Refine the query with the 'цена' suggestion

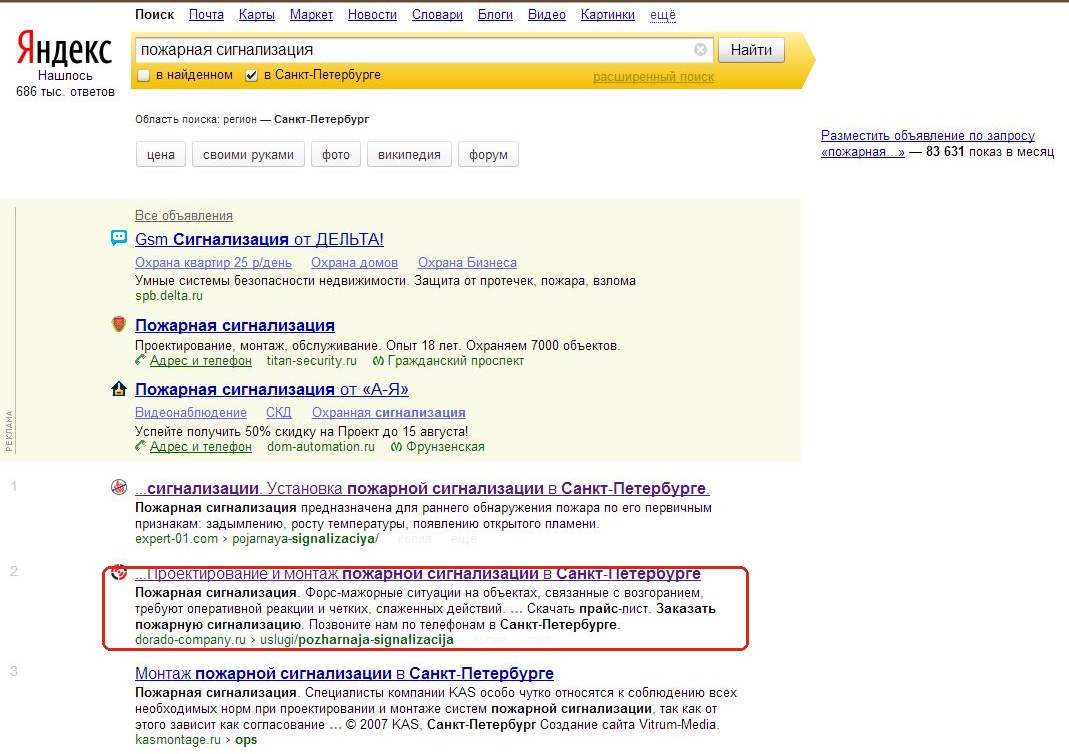click(161, 155)
